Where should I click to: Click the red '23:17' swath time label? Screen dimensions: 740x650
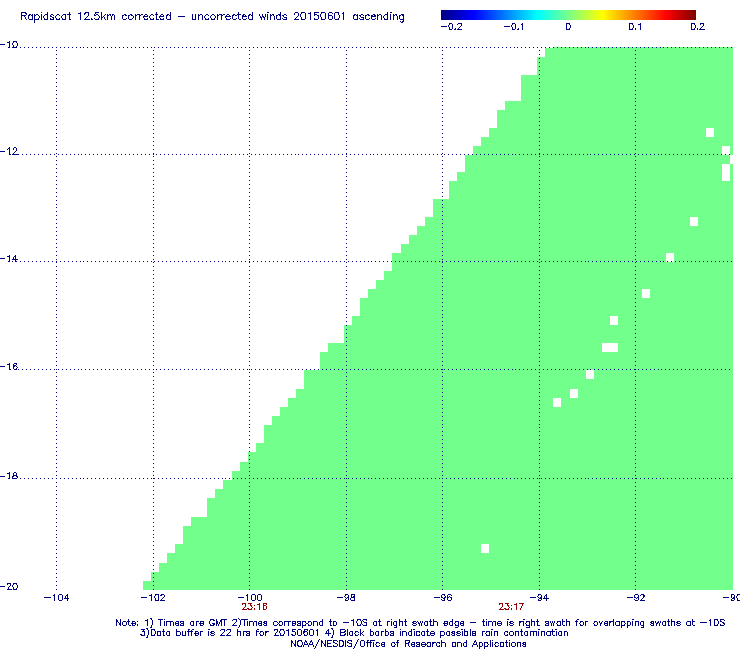tap(511, 607)
